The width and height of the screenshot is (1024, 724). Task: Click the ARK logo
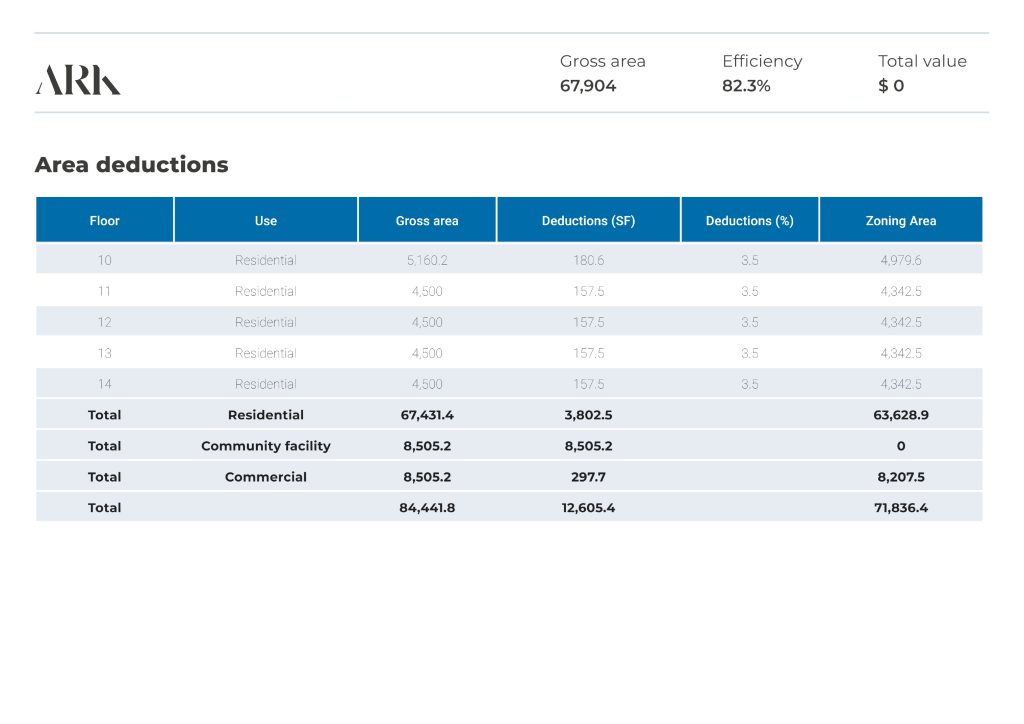(x=78, y=80)
